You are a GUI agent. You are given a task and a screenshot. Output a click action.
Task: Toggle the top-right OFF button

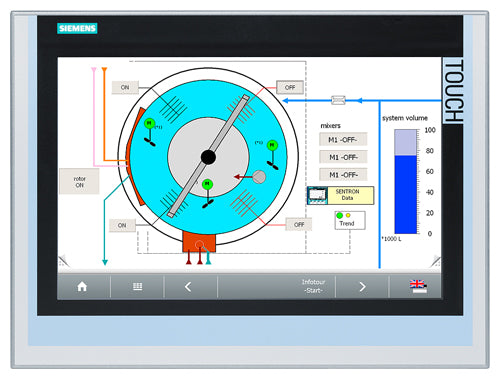click(x=290, y=87)
